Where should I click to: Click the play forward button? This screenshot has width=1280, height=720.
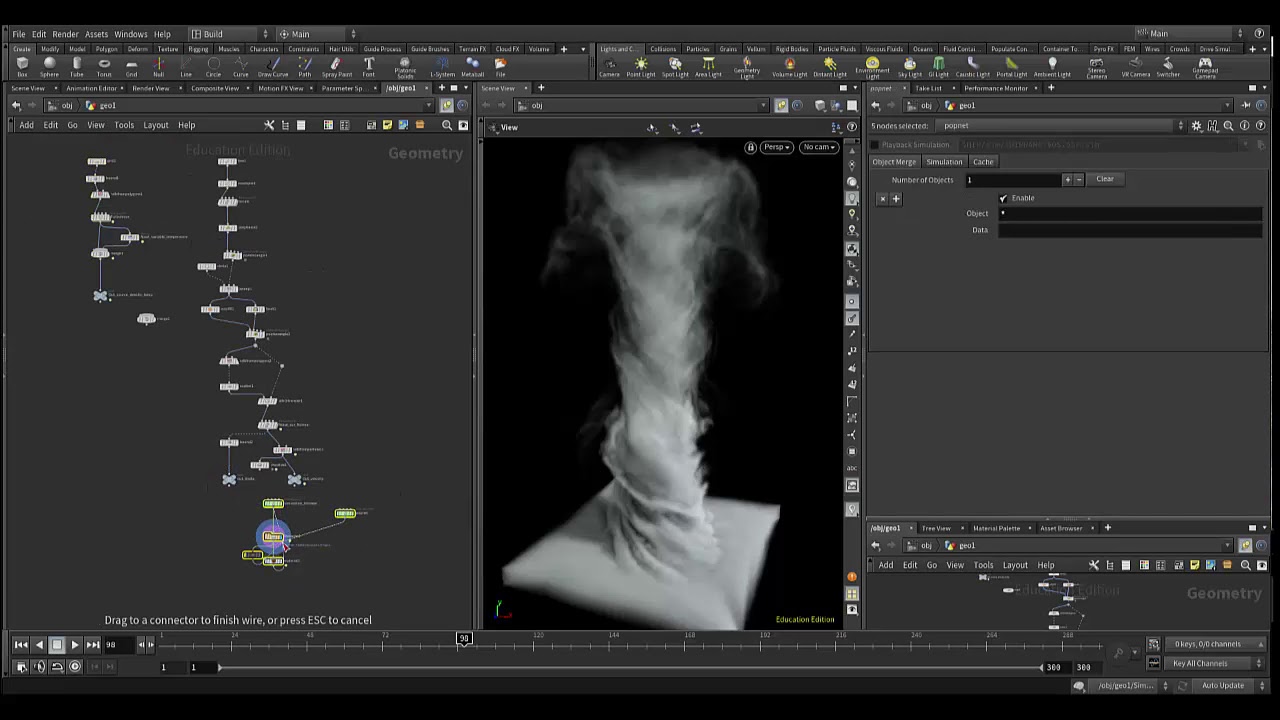[74, 645]
